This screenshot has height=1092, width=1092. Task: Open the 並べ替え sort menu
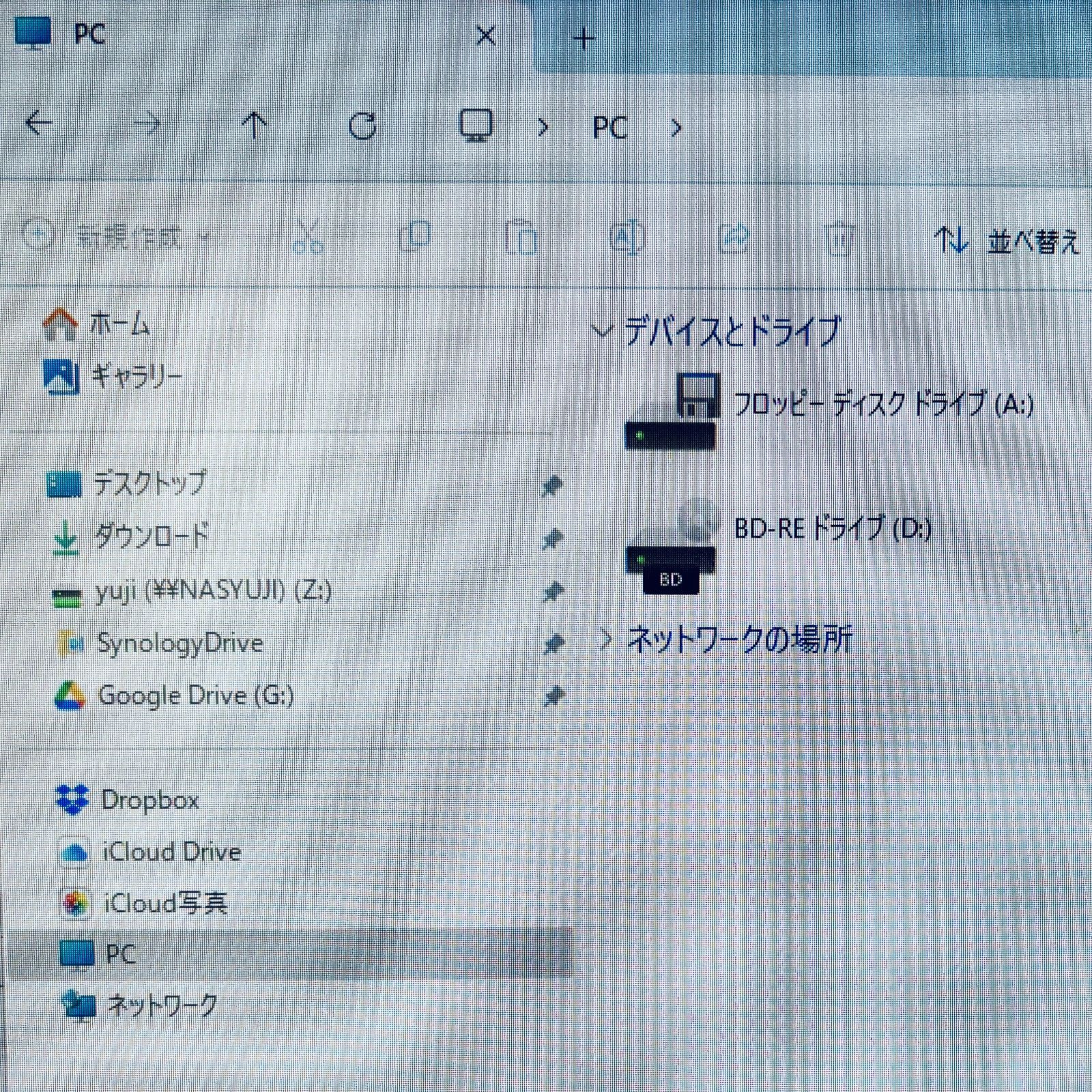point(1007,241)
